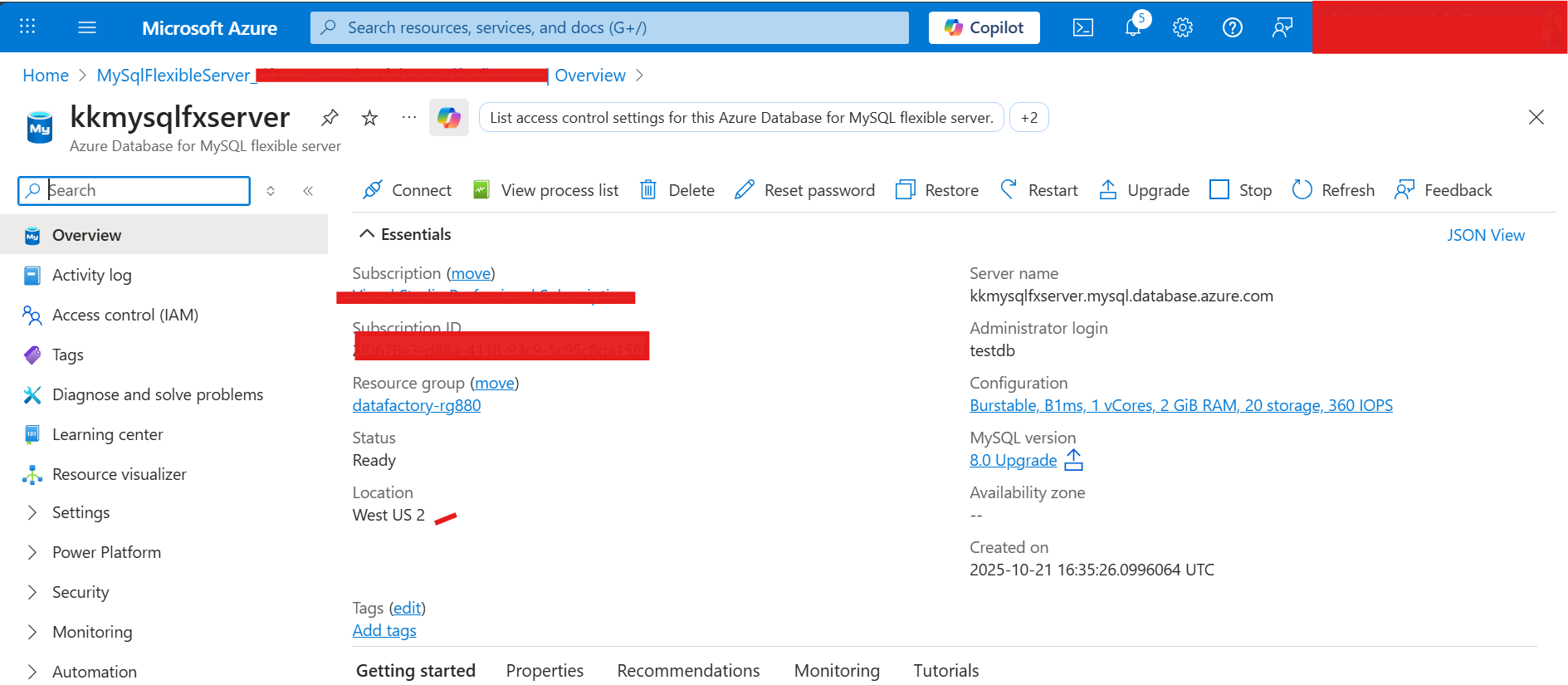Switch to the Monitoring tab
This screenshot has width=1568, height=685.
[x=837, y=670]
